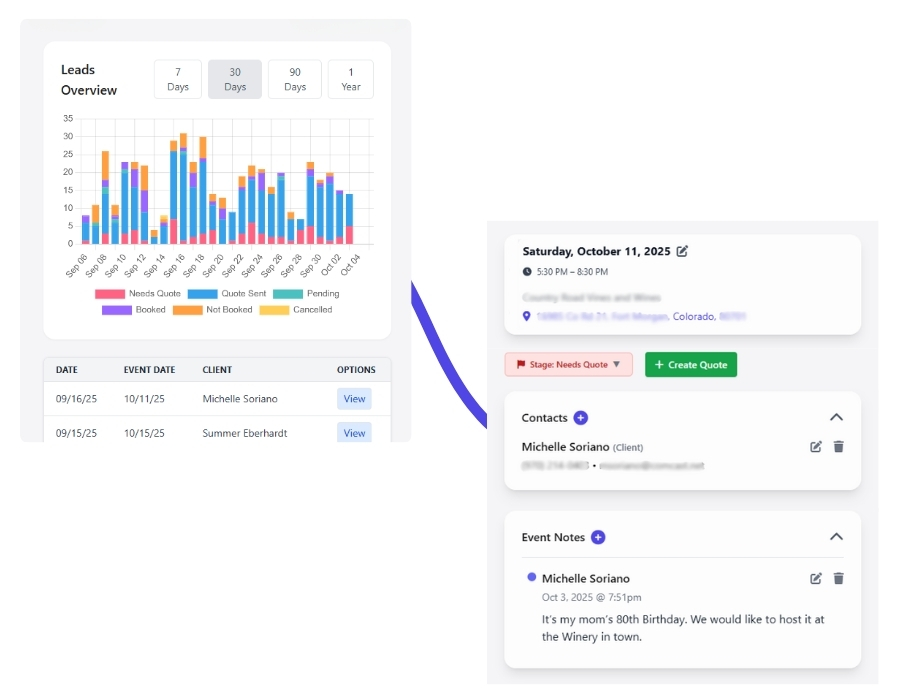Screen dimensions: 900x700
Task: Collapse the Event Notes section
Action: (836, 537)
